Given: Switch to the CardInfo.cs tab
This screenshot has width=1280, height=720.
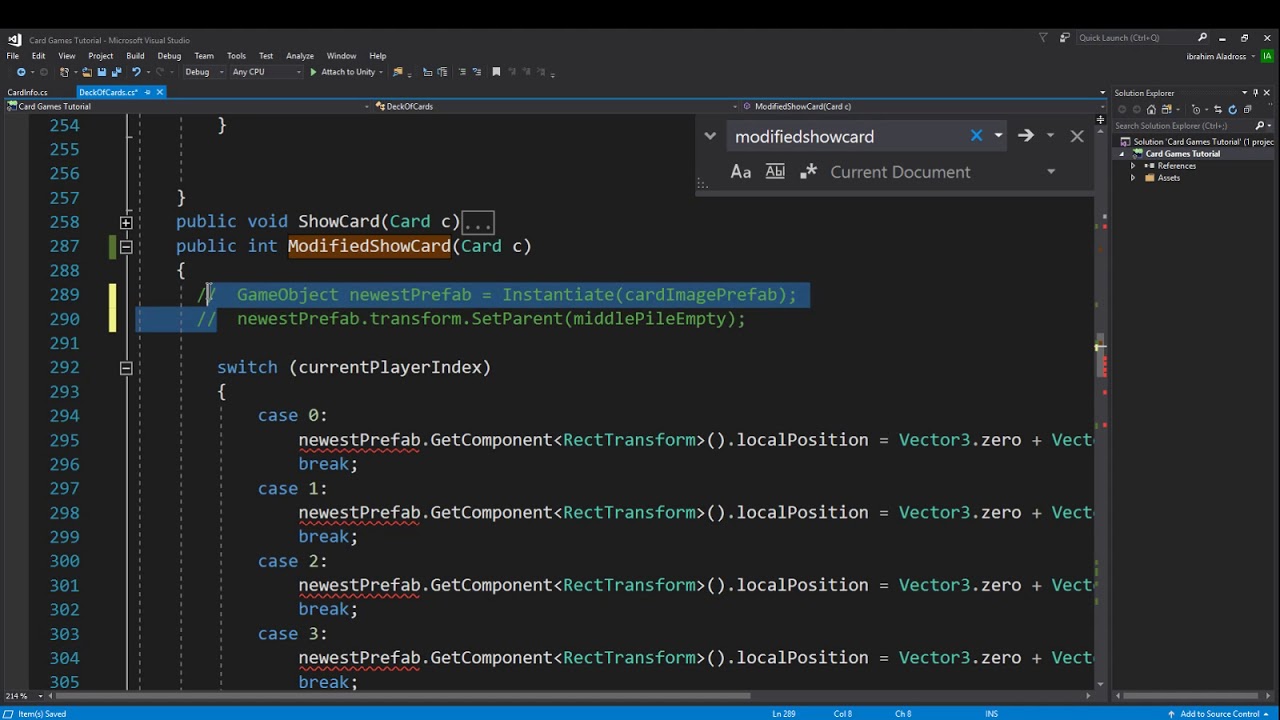Looking at the screenshot, I should (28, 92).
